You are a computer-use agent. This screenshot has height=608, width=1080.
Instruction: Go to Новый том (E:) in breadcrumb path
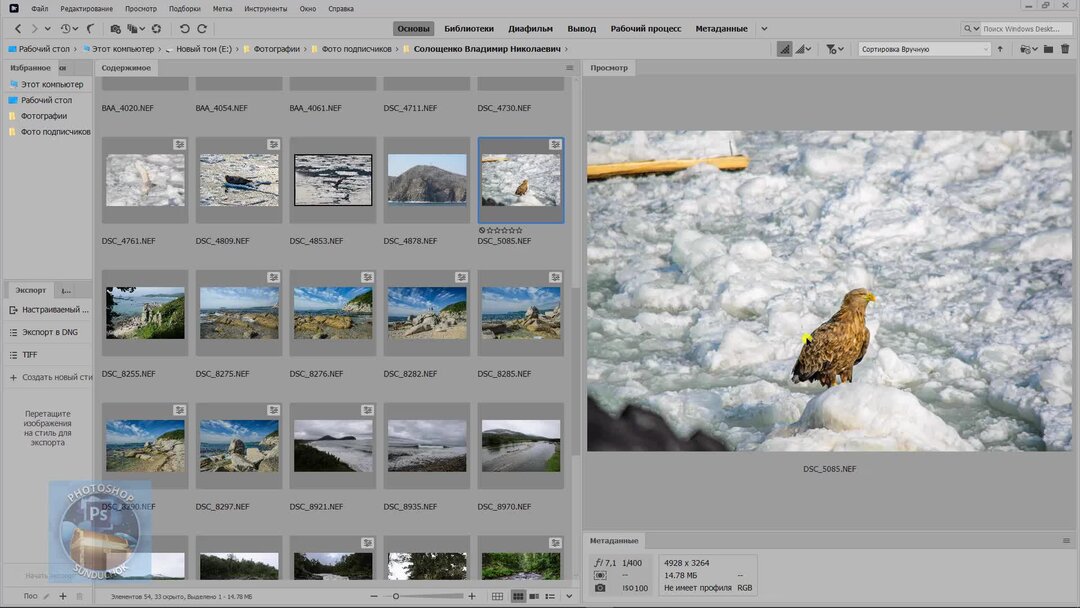coord(204,49)
